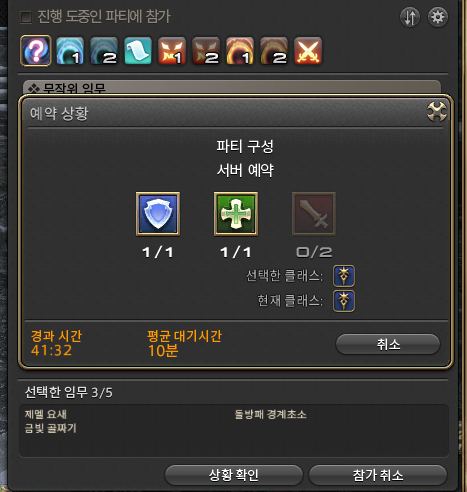Select the crossed swords PvP icon
467x492 pixels.
coord(308,51)
